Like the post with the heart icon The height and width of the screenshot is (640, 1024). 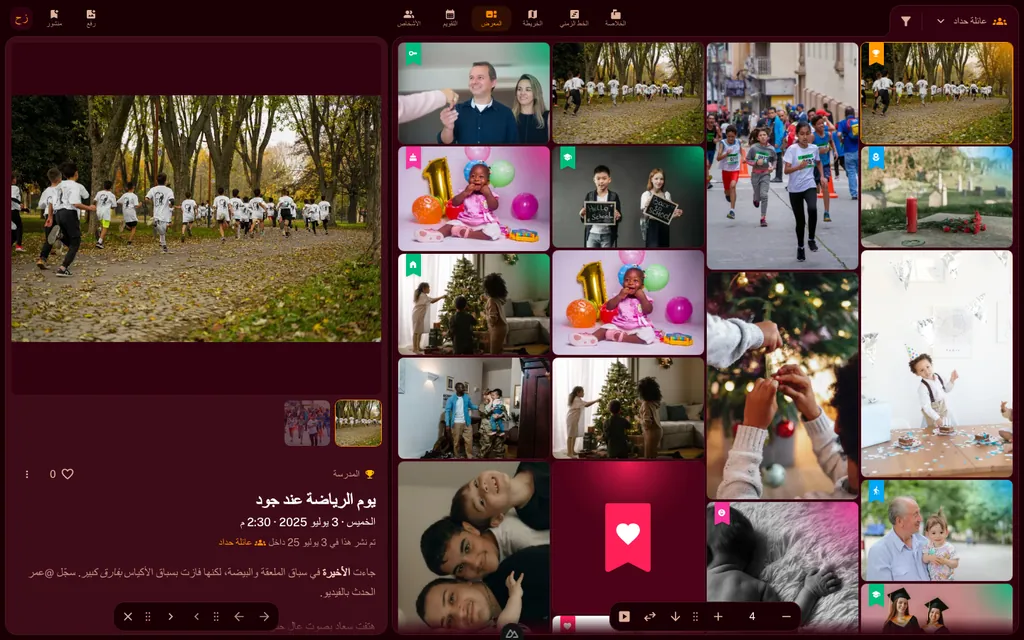click(67, 474)
